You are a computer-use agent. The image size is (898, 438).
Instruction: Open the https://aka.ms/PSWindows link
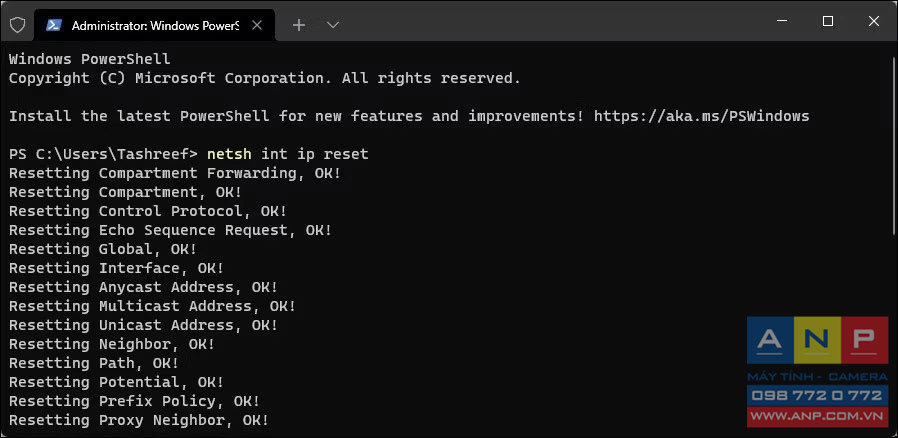tap(702, 116)
